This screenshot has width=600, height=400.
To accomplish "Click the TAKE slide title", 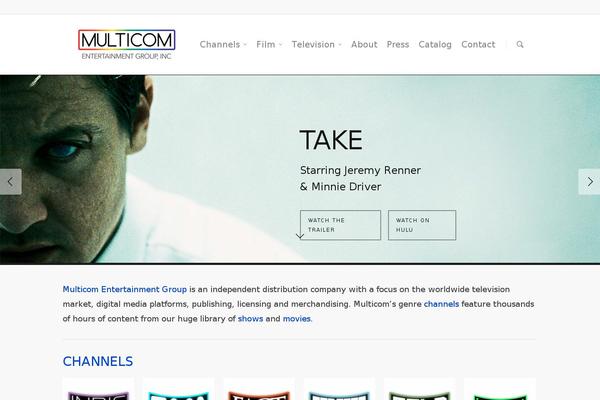I will [331, 140].
